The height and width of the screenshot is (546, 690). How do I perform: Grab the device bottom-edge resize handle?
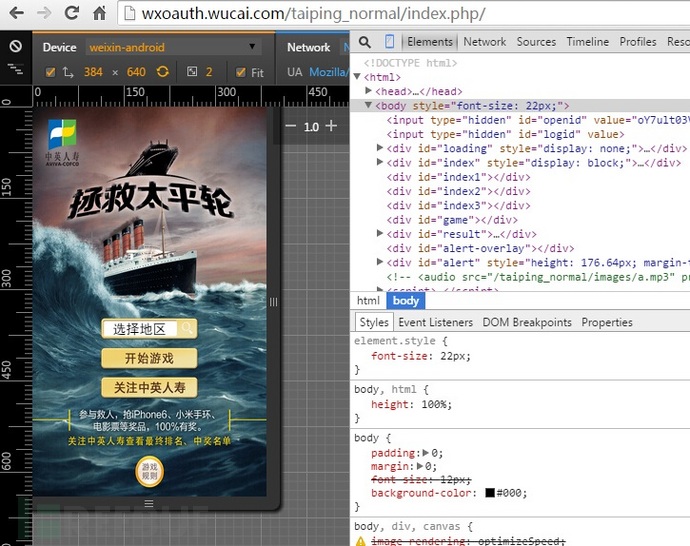[149, 503]
